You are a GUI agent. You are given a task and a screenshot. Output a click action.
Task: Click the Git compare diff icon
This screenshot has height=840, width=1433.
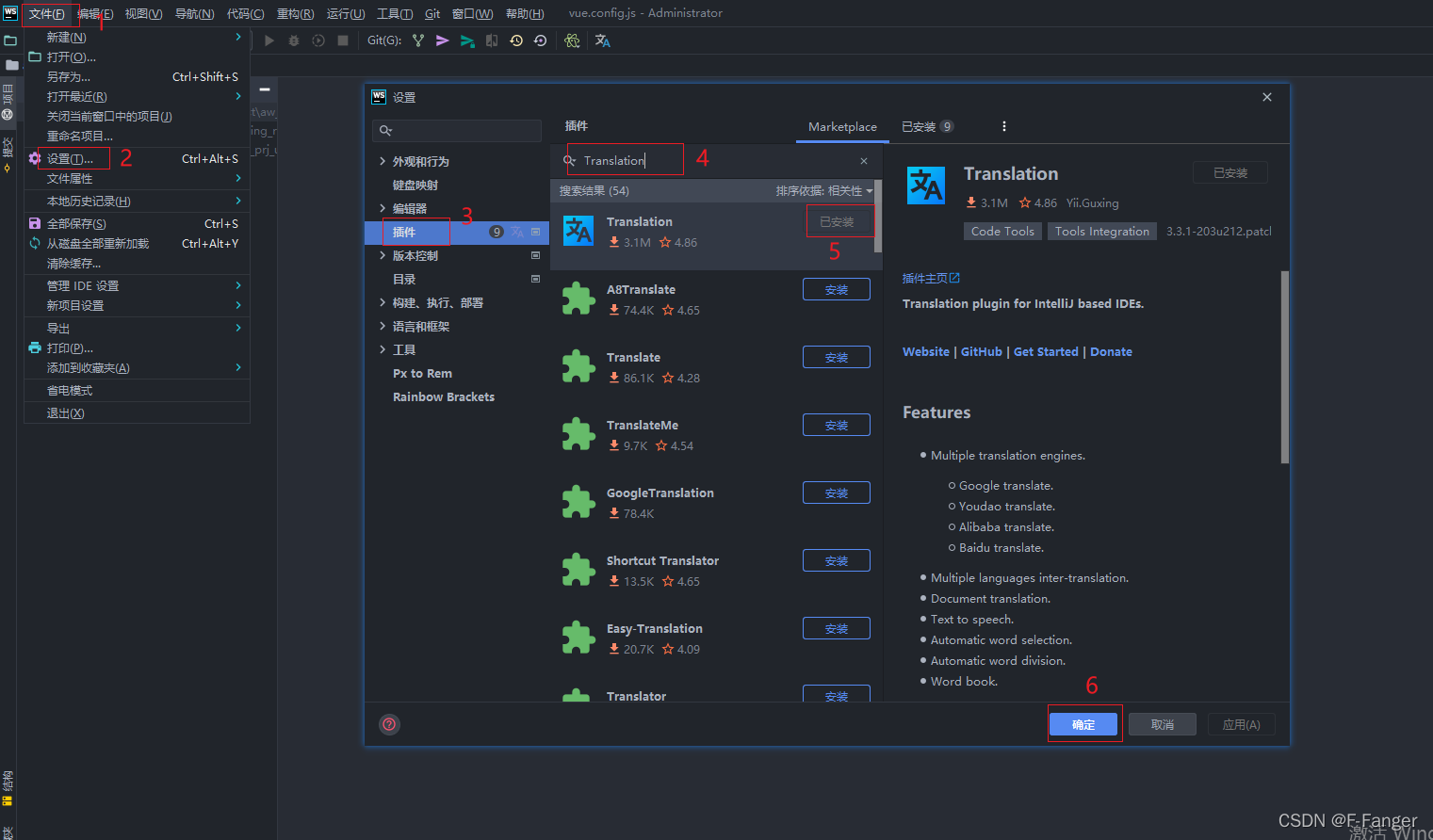(492, 40)
